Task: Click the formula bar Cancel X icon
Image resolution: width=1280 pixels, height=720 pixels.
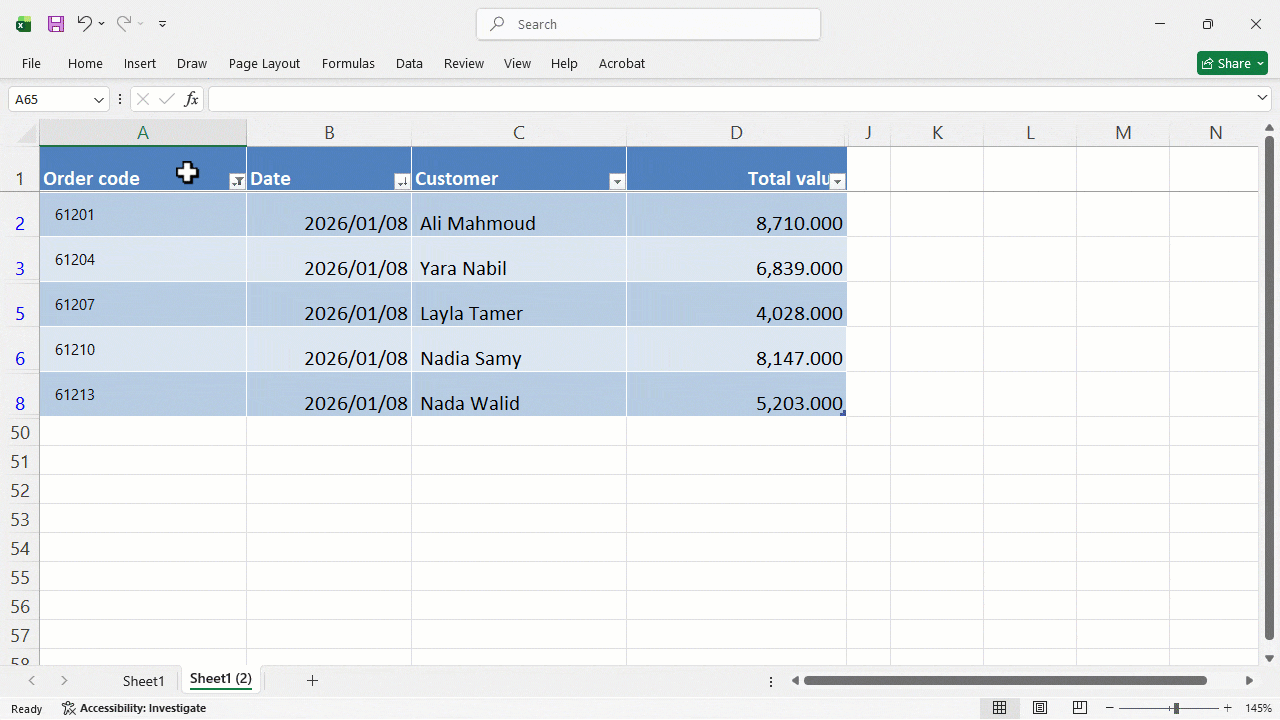Action: 143,99
